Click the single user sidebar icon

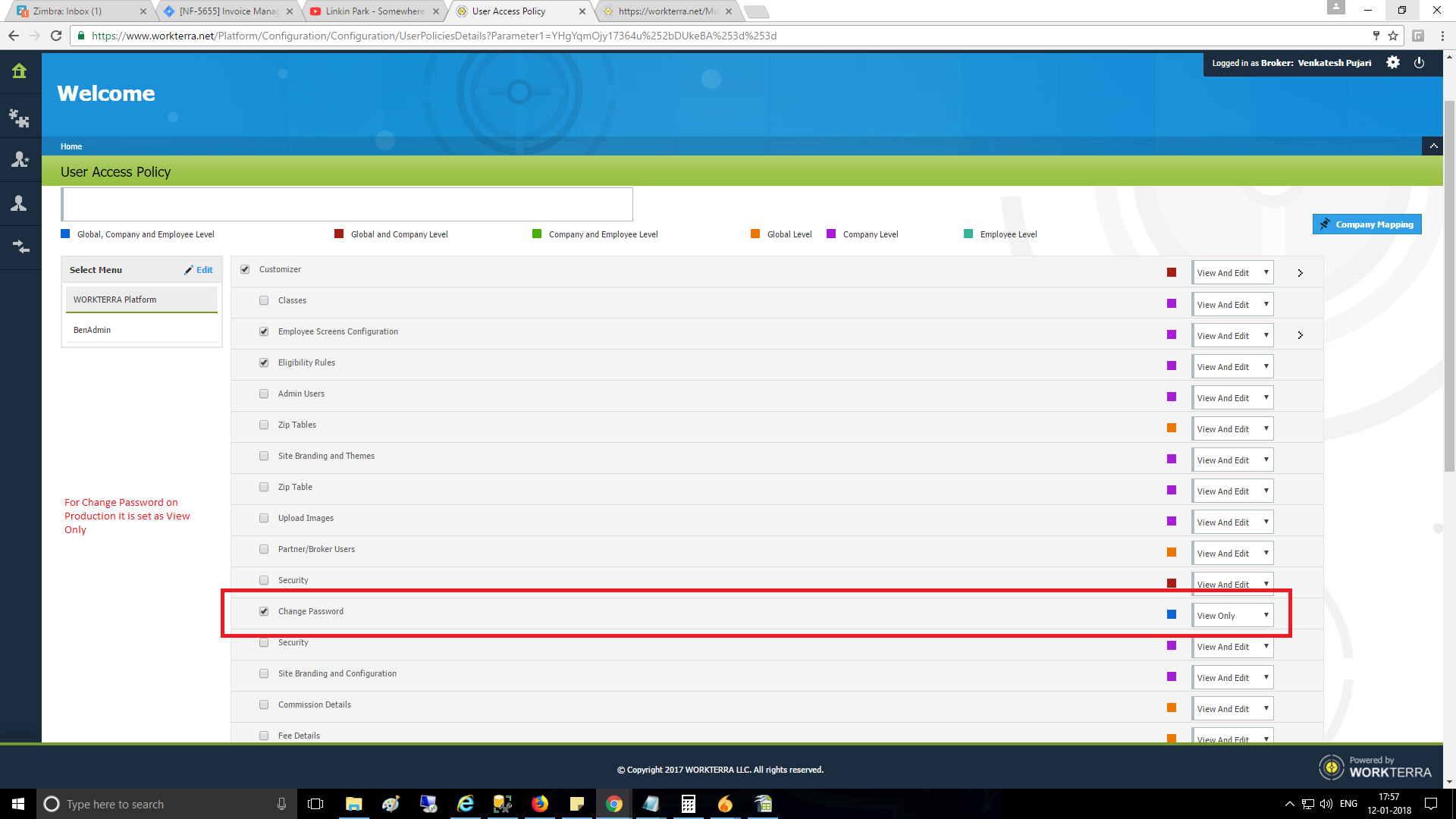coord(19,203)
